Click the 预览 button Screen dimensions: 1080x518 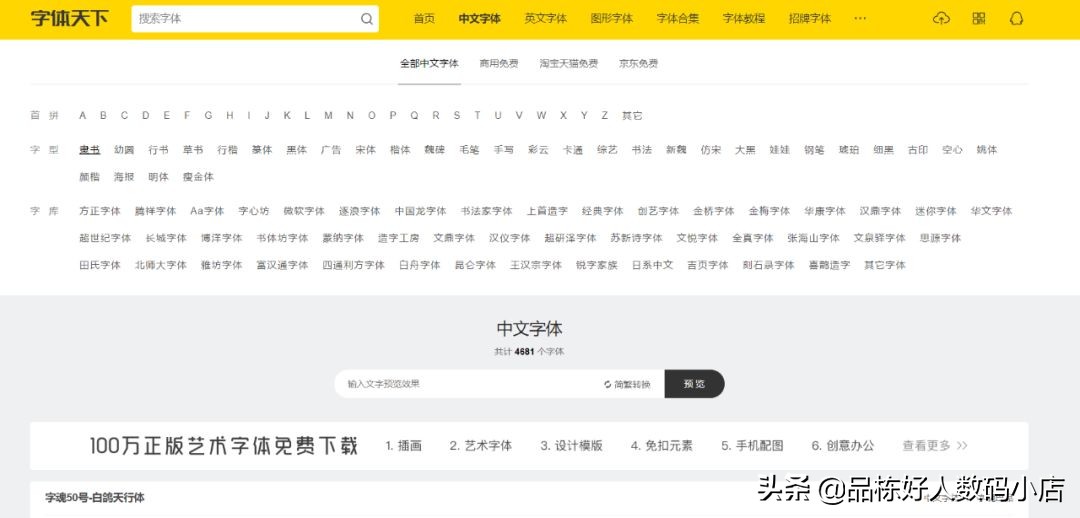pos(694,384)
